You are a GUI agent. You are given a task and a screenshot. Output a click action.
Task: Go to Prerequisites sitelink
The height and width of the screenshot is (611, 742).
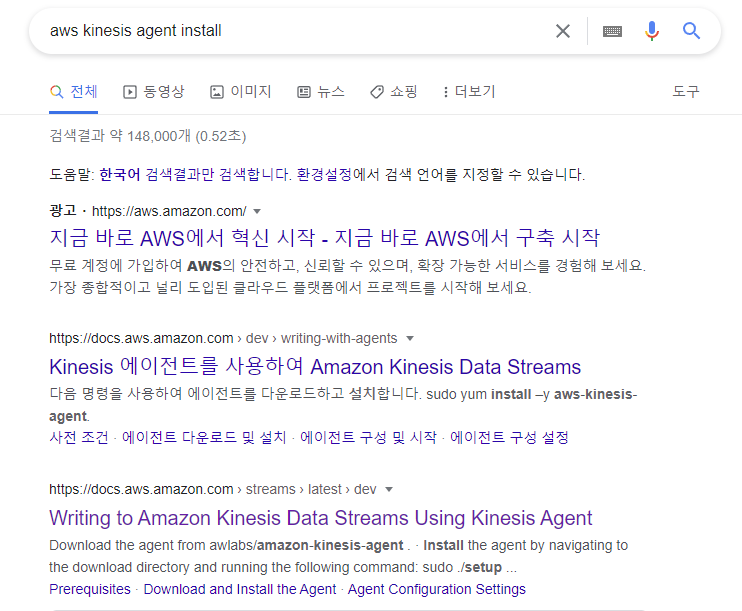click(x=90, y=589)
